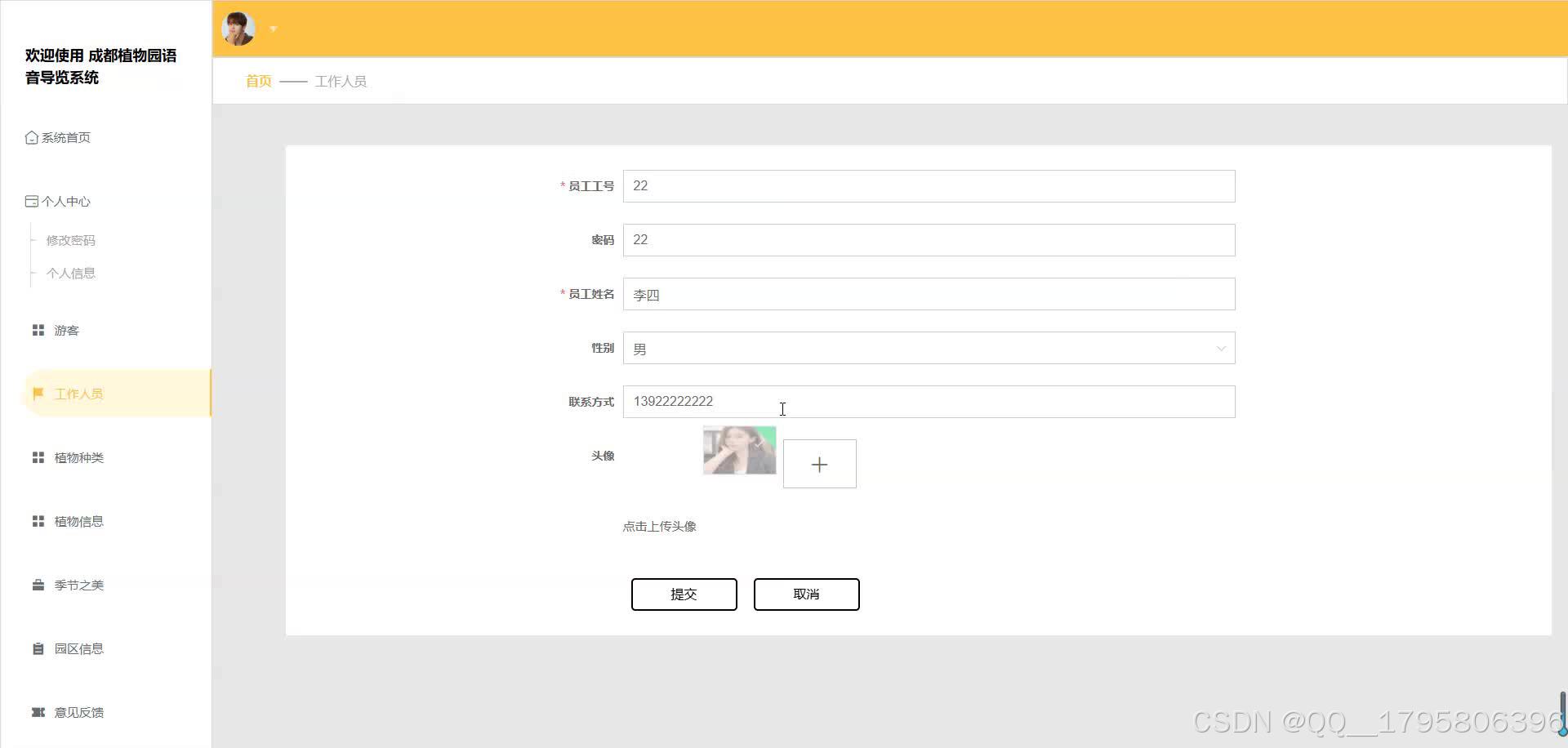1568x748 pixels.
Task: Open the dropdown arrow beside avatar
Action: [x=274, y=29]
